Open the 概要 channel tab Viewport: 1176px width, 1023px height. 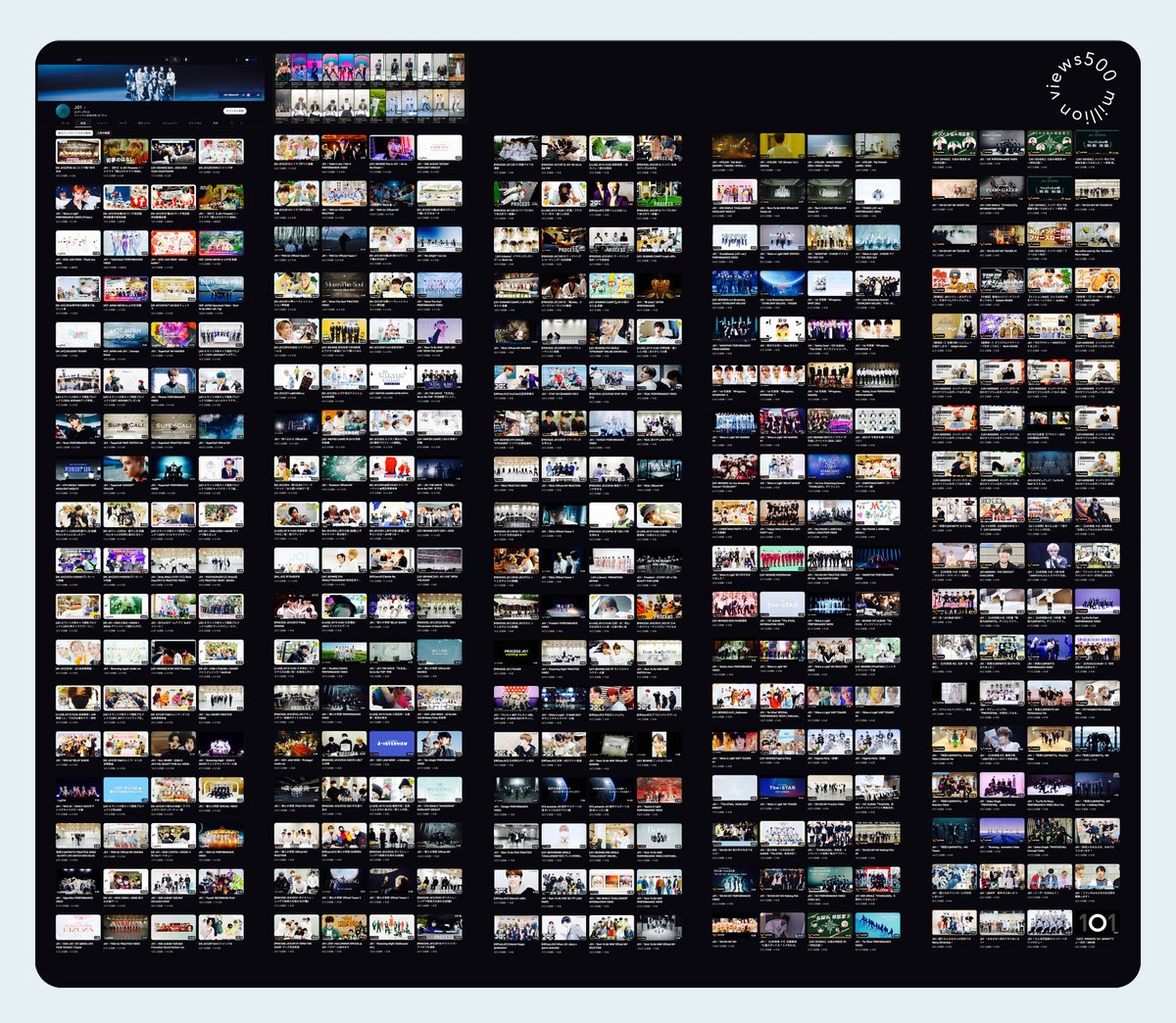[216, 123]
